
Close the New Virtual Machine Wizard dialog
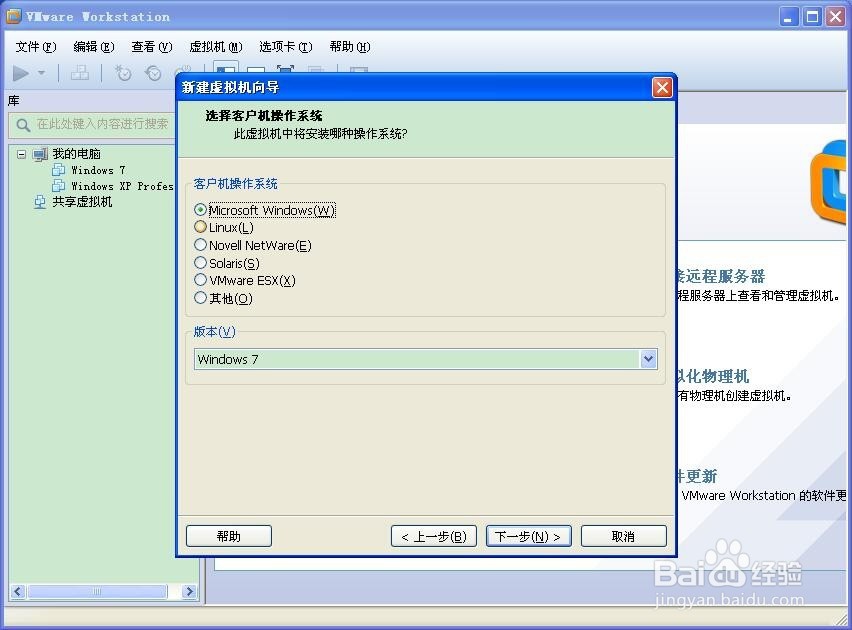click(x=662, y=88)
